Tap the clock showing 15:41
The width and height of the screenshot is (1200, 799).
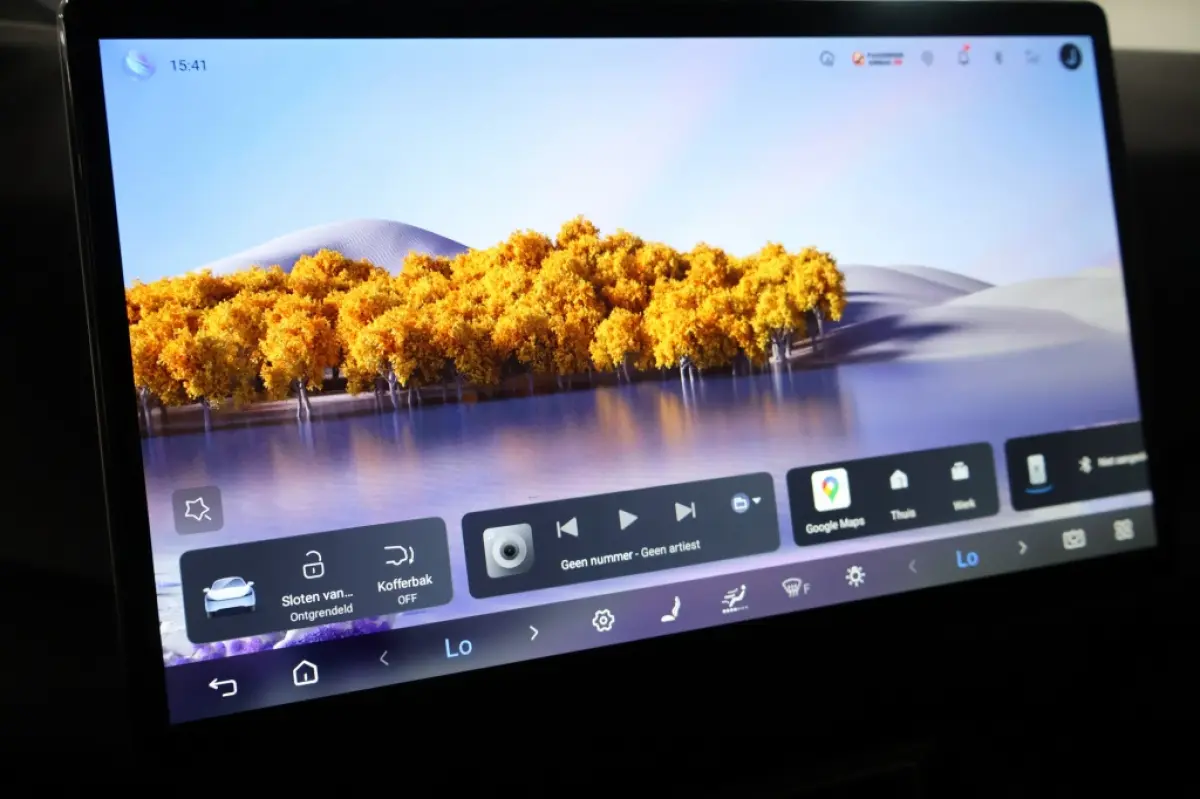188,65
